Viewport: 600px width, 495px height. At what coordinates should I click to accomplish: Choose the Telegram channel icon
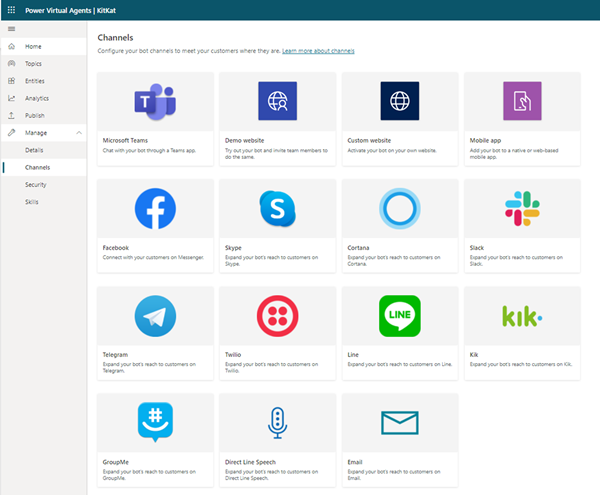[x=155, y=316]
